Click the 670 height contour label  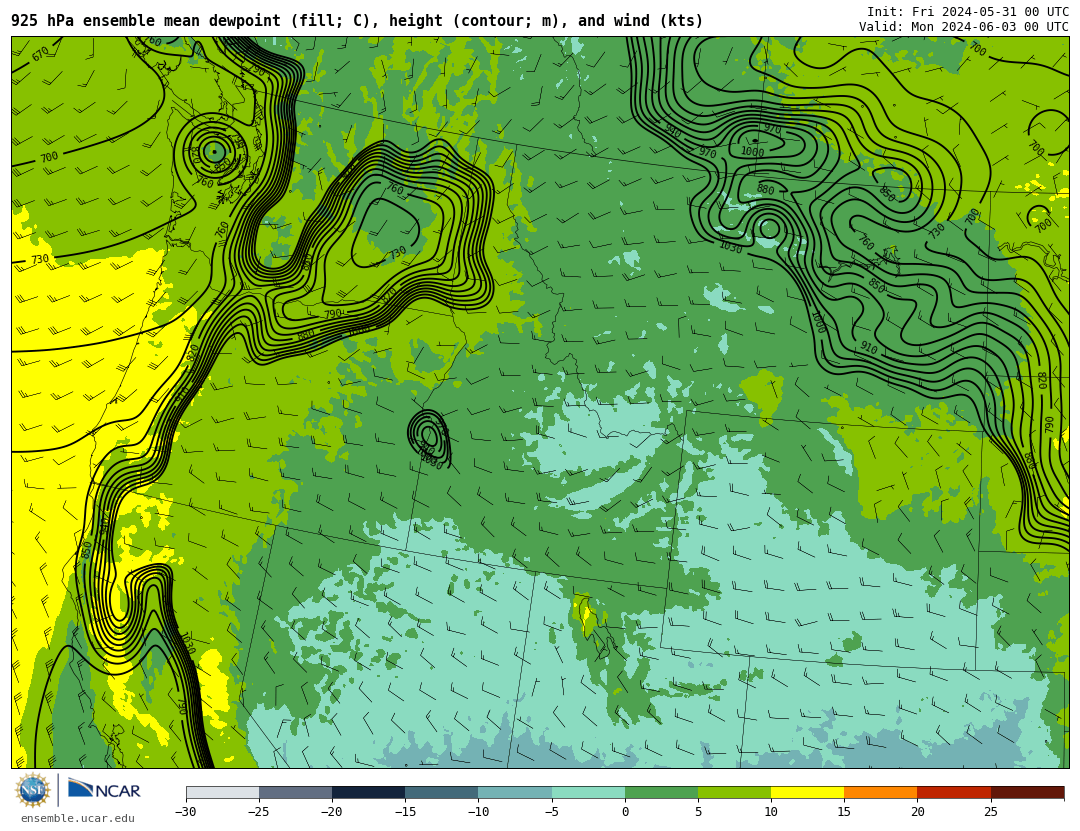tap(41, 53)
